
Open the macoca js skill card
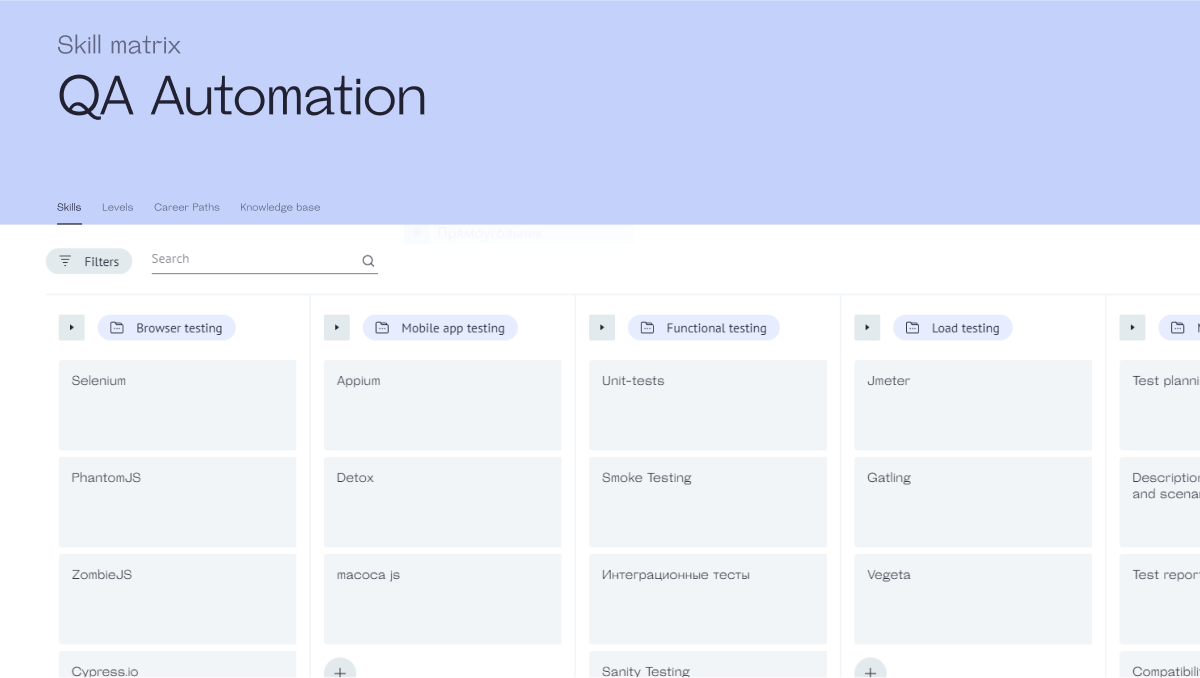(x=442, y=599)
